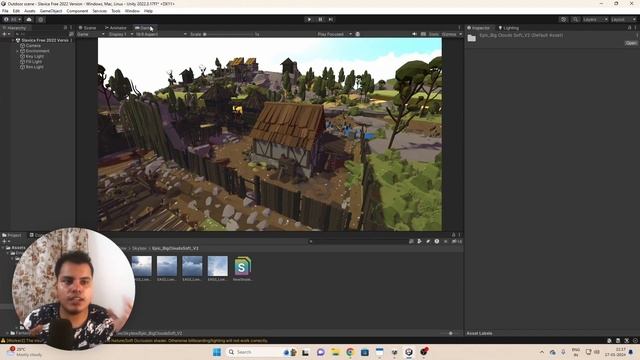Open the Window menu
Image resolution: width=640 pixels, height=360 pixels.
point(132,11)
